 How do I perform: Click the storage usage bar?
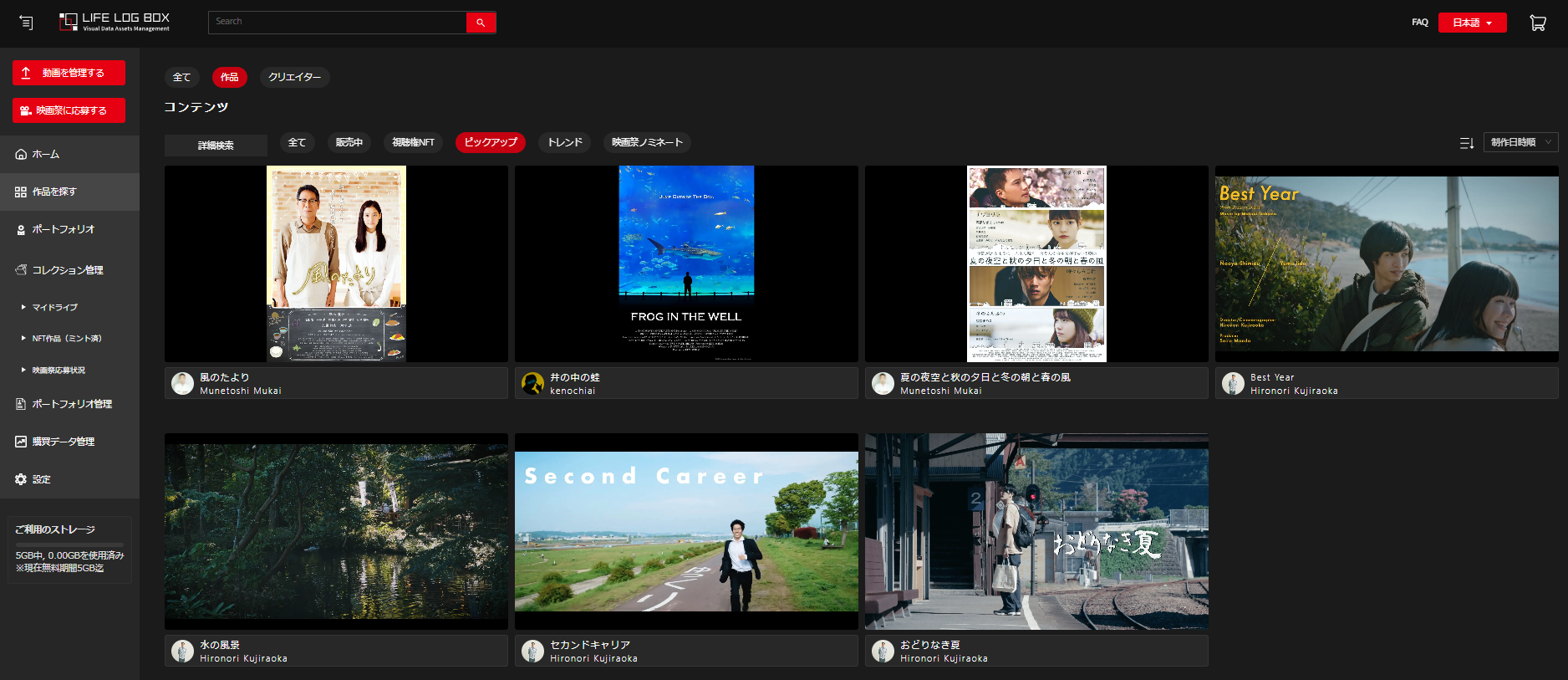(69, 545)
